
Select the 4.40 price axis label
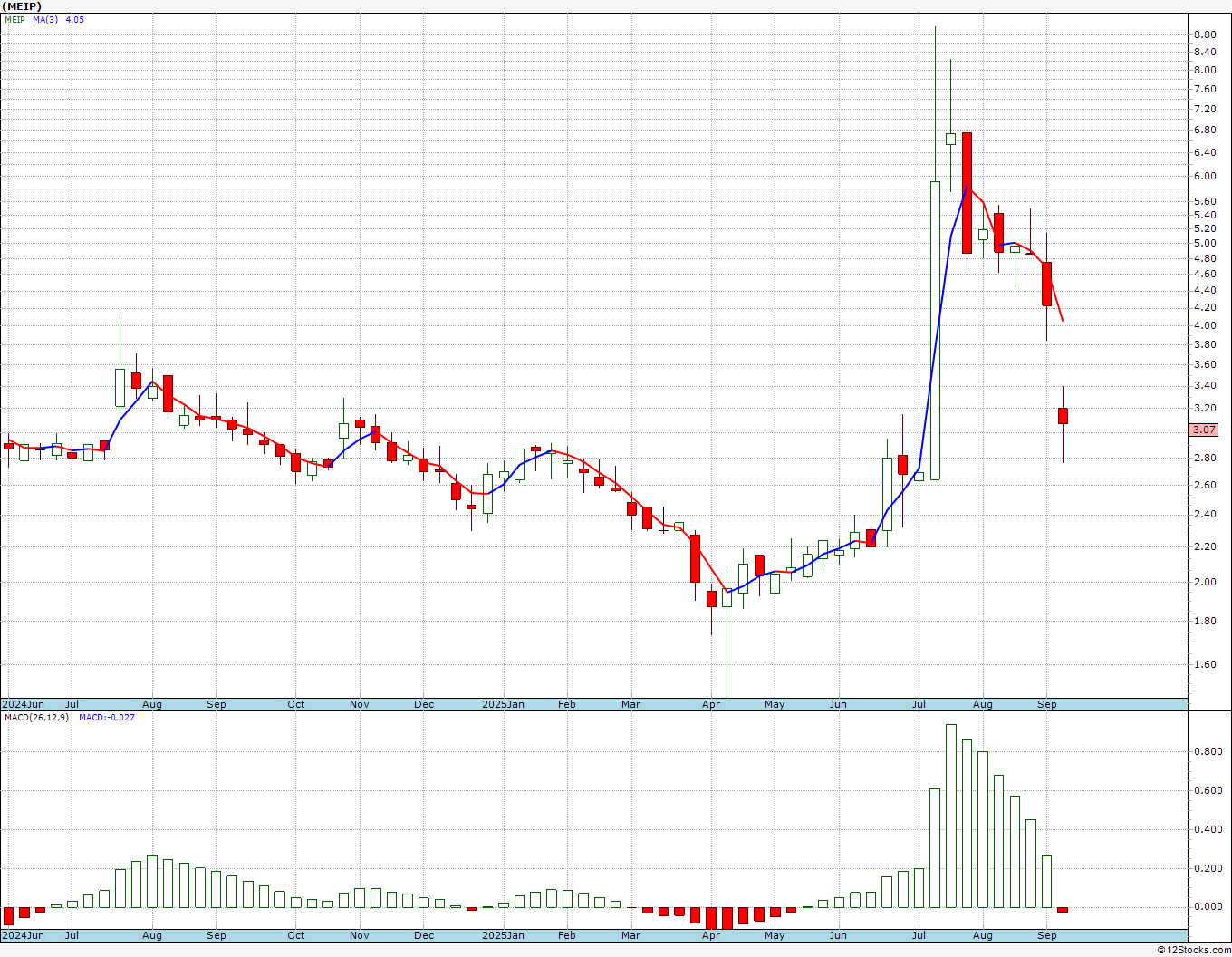[1205, 290]
